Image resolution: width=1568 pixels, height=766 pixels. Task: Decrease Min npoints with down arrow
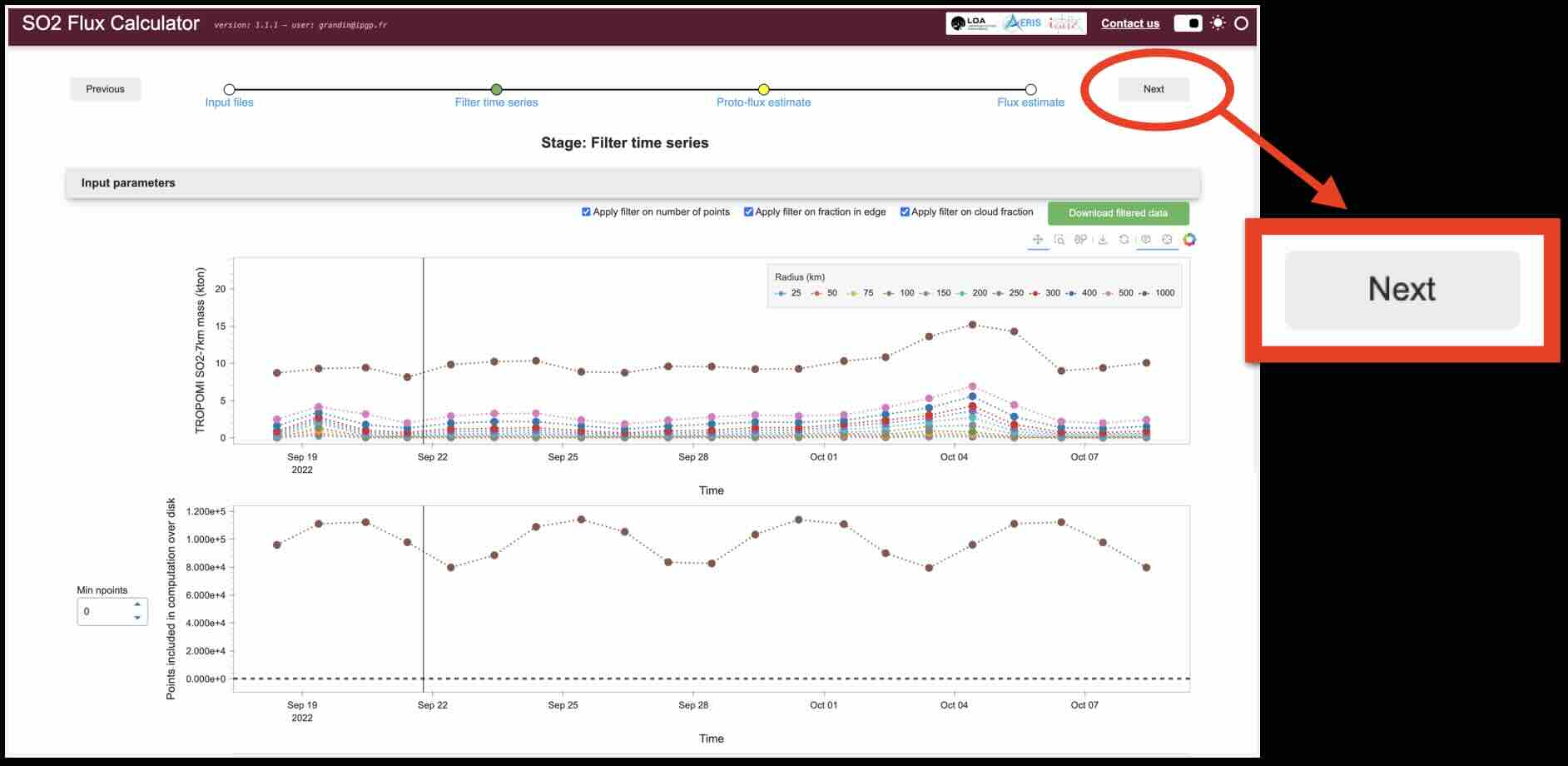(137, 618)
